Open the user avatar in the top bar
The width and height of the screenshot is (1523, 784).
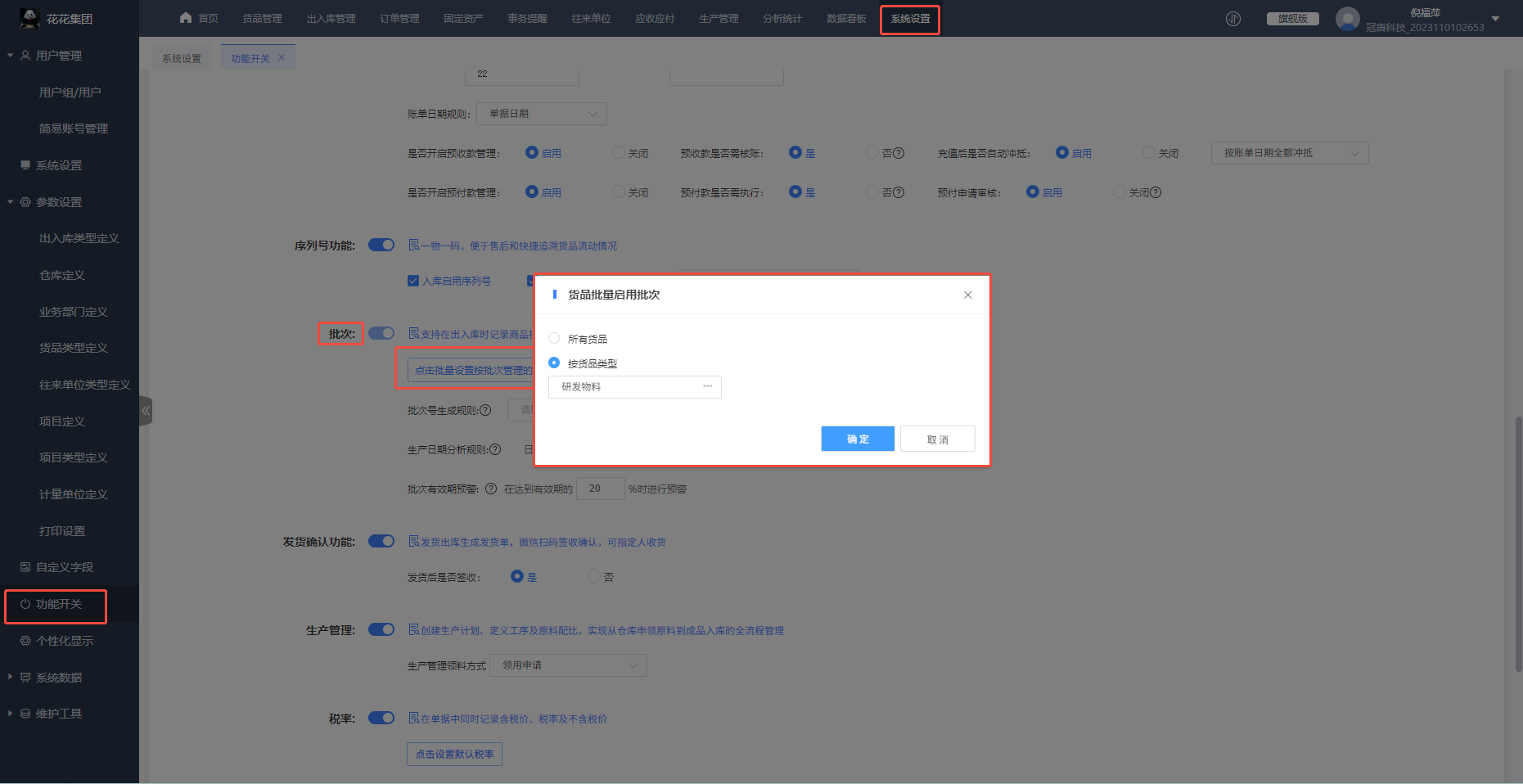(x=1347, y=19)
